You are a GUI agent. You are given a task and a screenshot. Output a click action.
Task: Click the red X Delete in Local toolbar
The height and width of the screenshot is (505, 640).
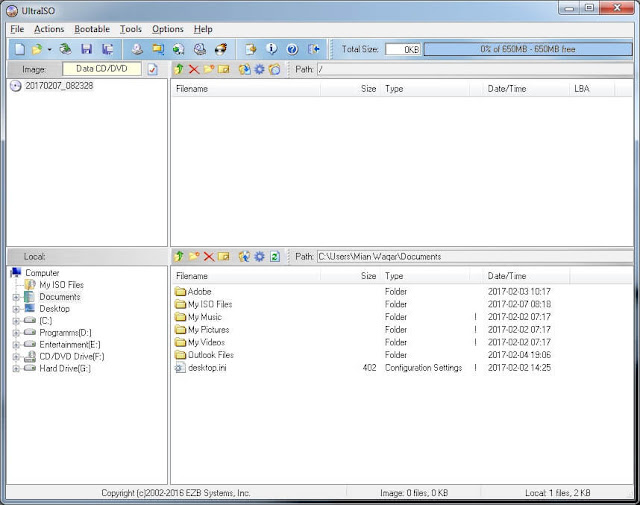tap(209, 256)
